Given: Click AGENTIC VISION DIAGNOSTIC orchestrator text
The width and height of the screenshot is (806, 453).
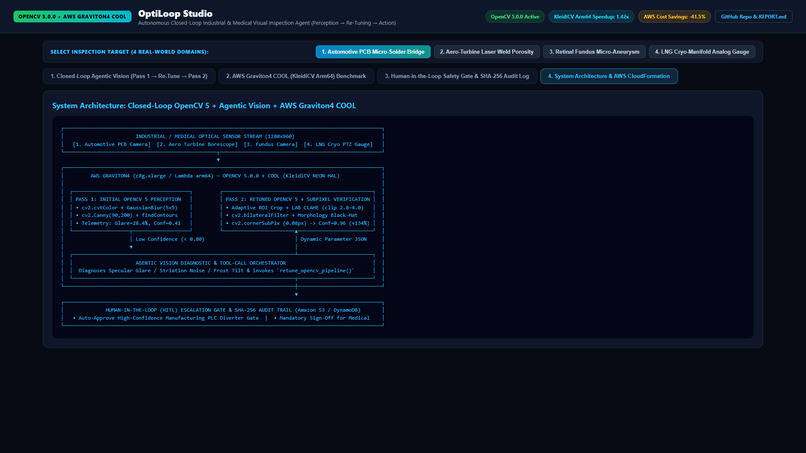Looking at the screenshot, I should pos(210,263).
